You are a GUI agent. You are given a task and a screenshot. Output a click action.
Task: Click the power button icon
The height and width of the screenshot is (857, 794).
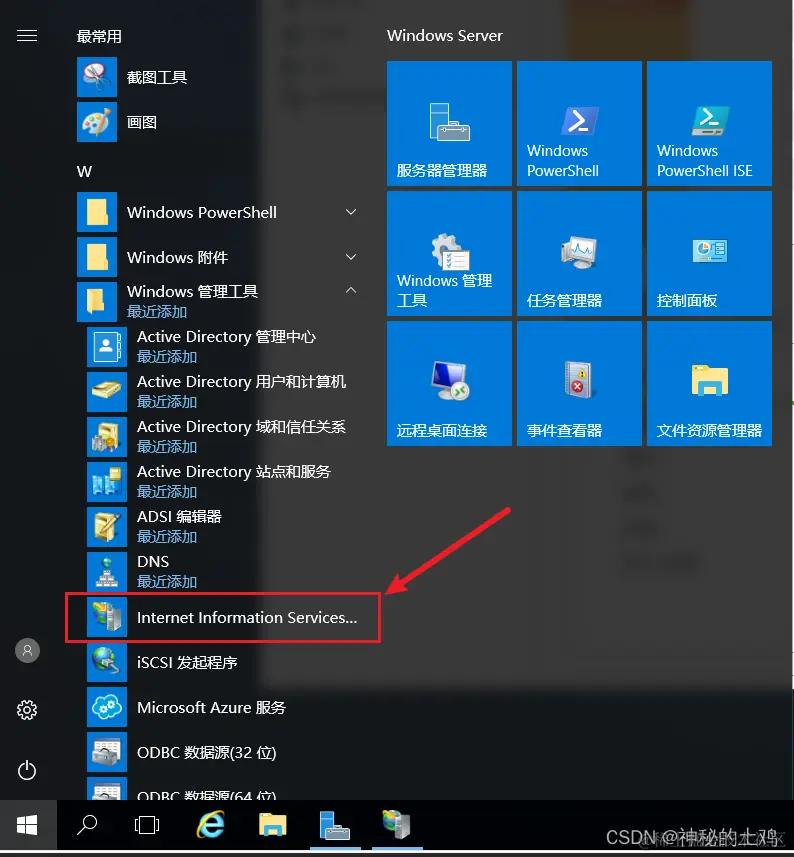click(x=27, y=771)
